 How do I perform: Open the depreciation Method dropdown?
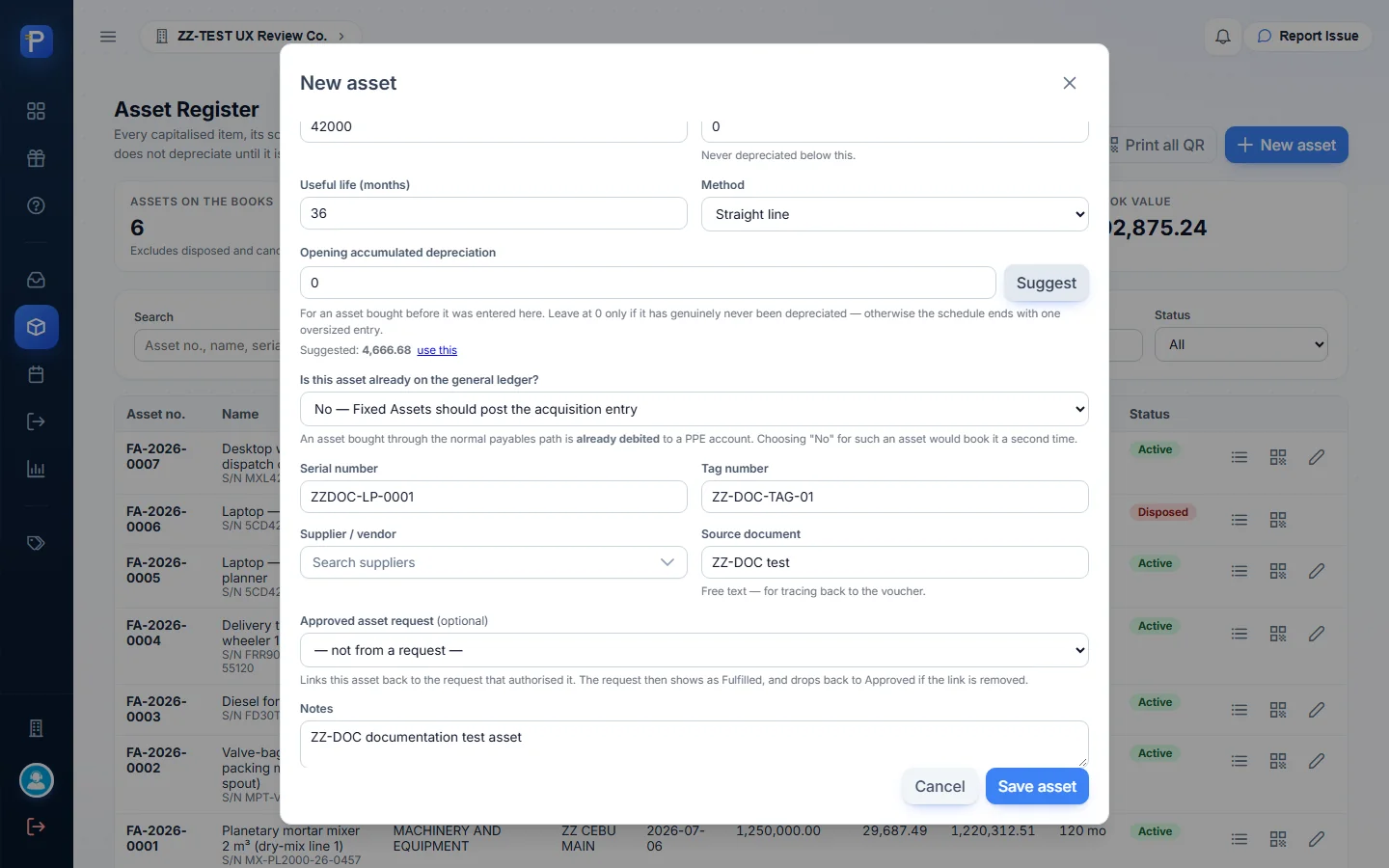[x=894, y=214]
